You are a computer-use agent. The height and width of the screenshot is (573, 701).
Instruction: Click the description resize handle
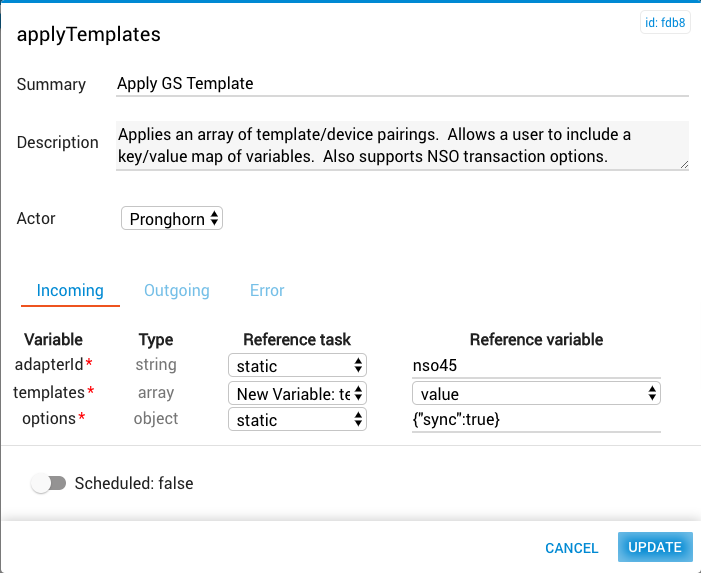(684, 164)
